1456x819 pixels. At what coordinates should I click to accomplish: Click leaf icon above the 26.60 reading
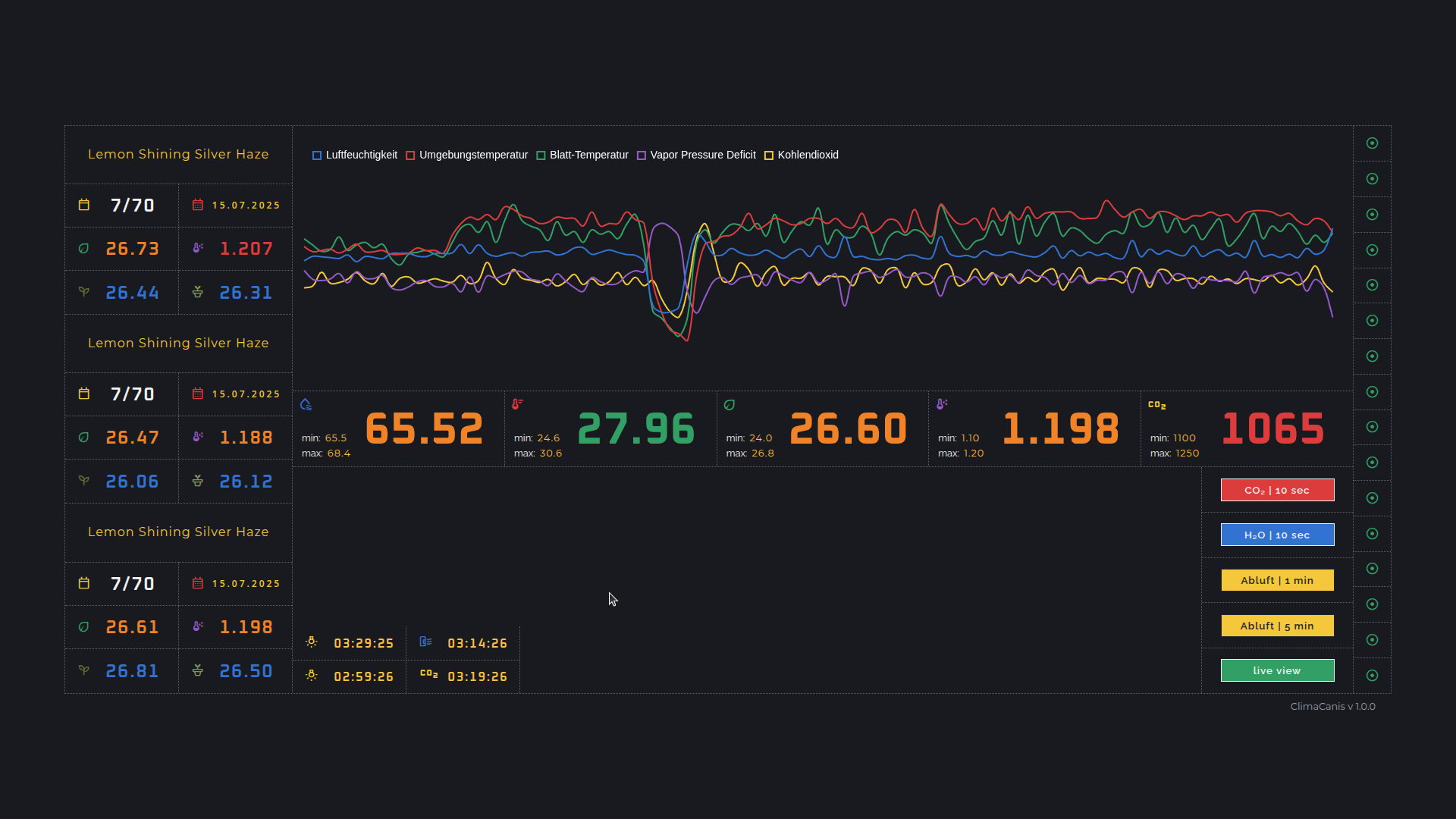click(730, 405)
